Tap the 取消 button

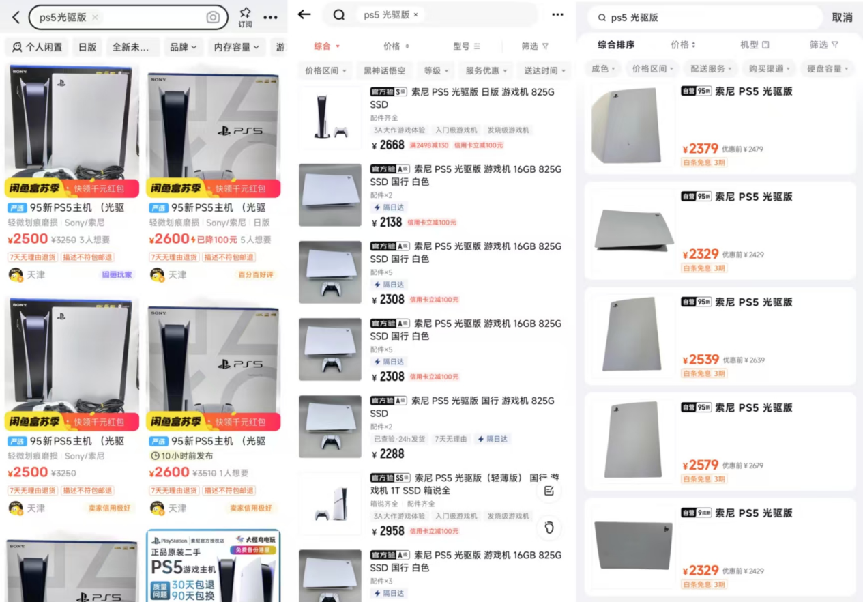(x=842, y=18)
